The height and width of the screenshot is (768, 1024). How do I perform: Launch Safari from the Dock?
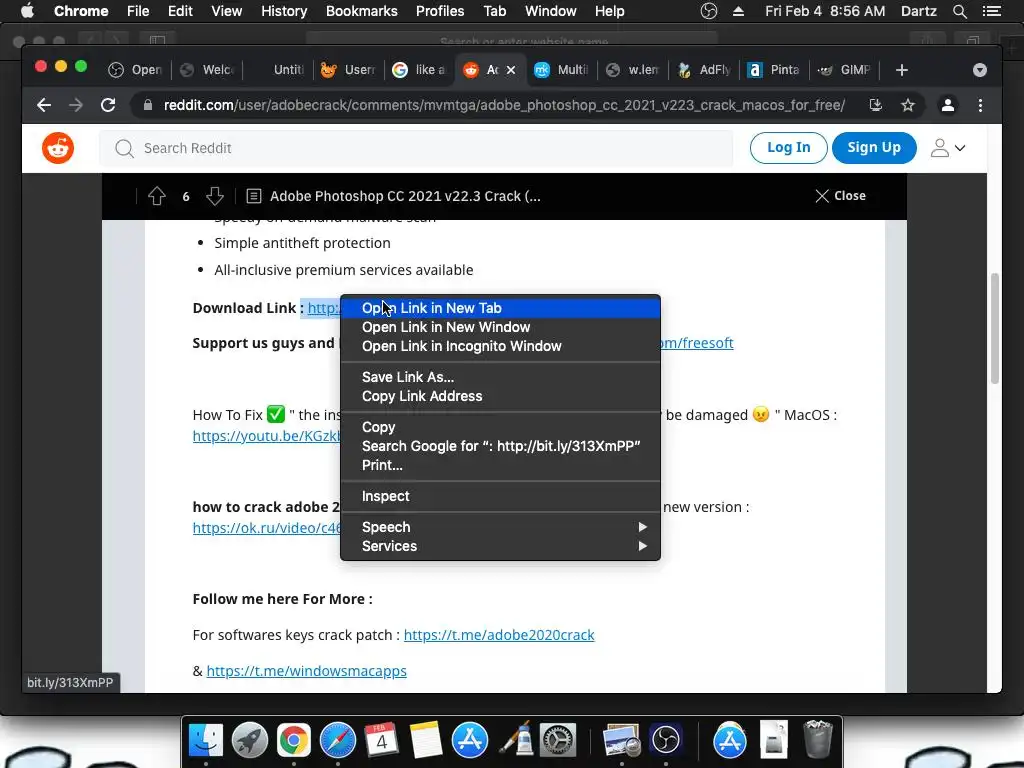click(x=338, y=740)
